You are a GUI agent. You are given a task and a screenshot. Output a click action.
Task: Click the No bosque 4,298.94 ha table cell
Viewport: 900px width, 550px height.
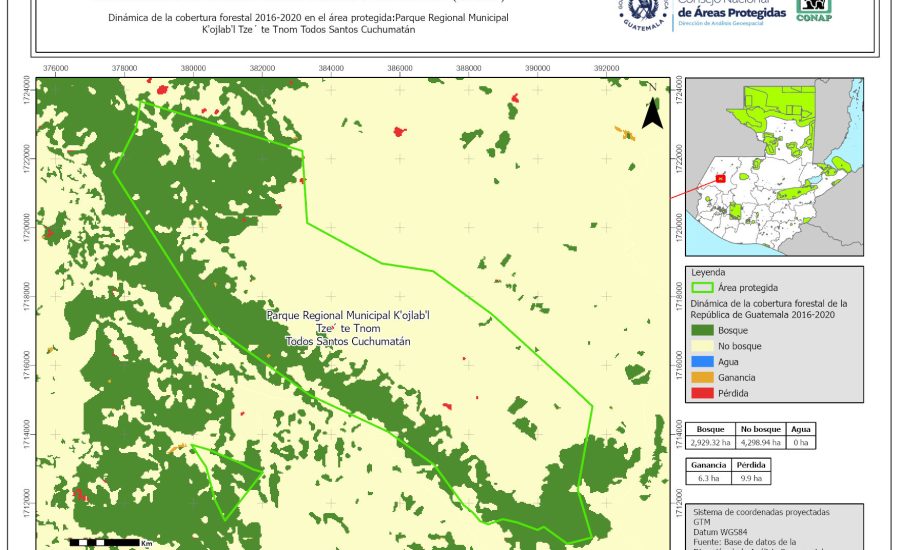pos(763,441)
